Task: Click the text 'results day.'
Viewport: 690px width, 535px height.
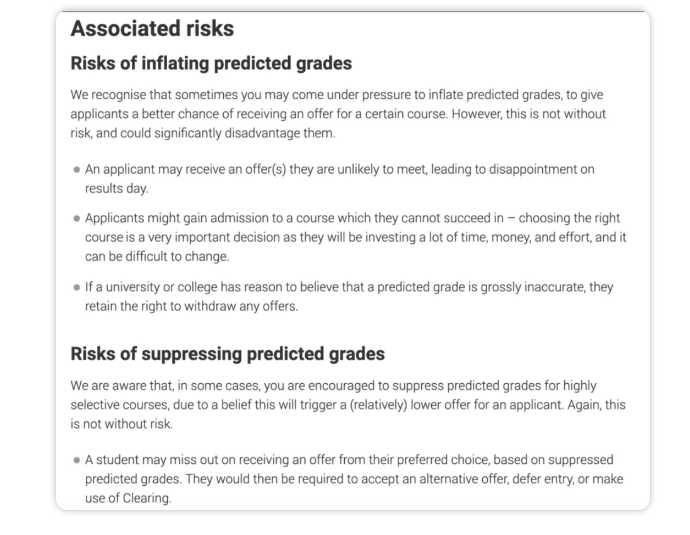Action: point(117,188)
